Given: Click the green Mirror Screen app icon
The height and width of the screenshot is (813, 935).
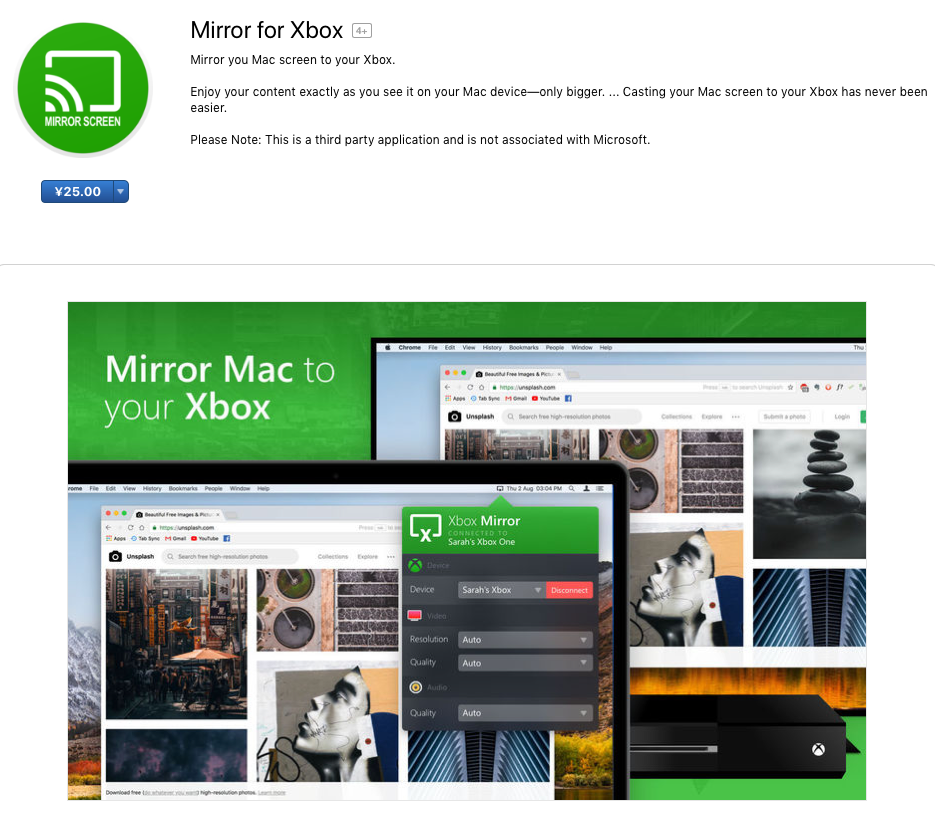Looking at the screenshot, I should (83, 89).
